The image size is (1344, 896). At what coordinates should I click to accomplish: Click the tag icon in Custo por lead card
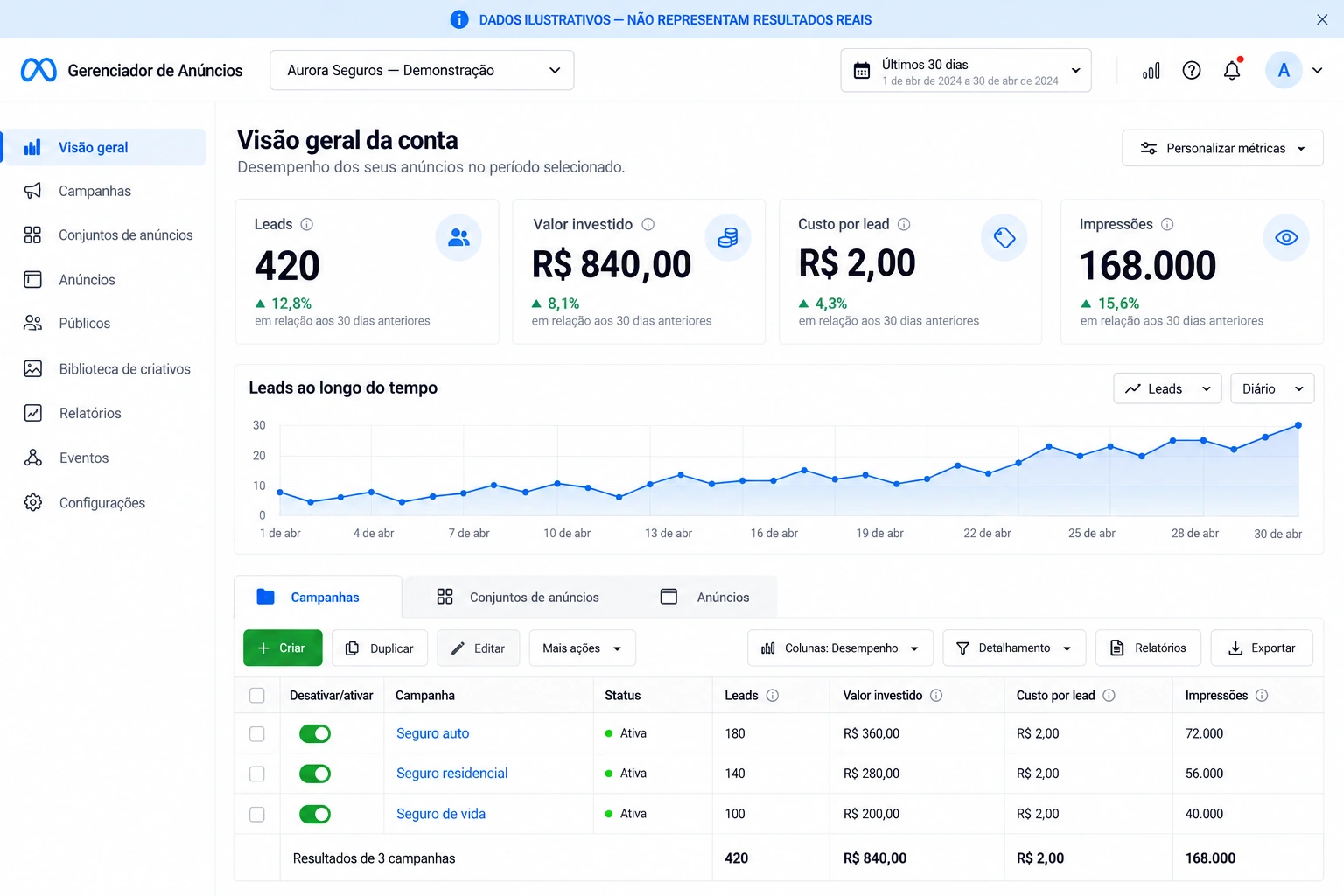[x=1004, y=237]
